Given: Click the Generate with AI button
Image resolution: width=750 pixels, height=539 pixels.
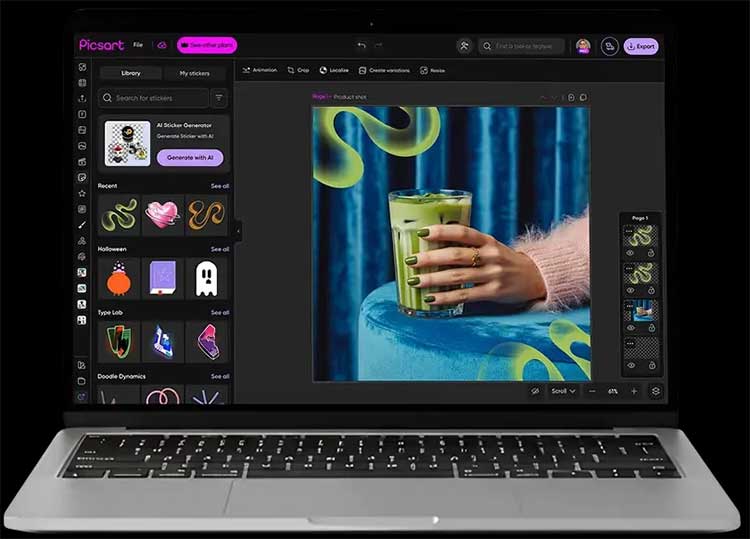Looking at the screenshot, I should coord(190,157).
